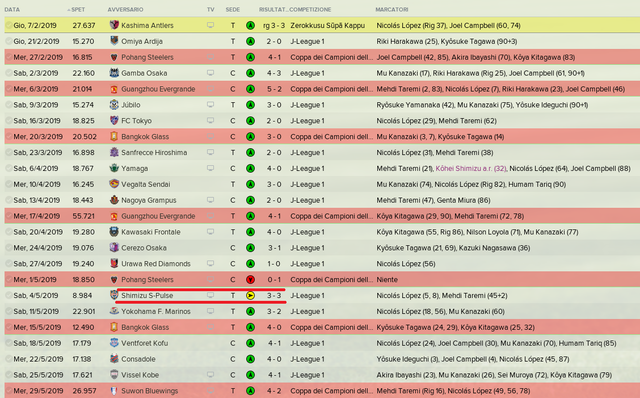
Task: Click the Urawa Red Diamonds club crest
Action: 114,264
